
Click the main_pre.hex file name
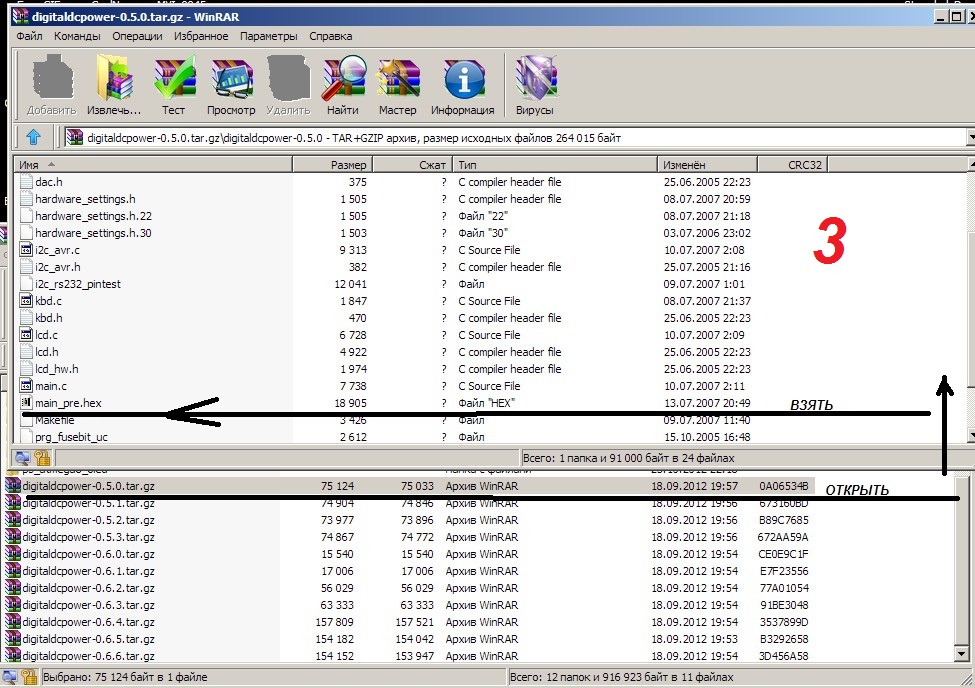pos(68,403)
